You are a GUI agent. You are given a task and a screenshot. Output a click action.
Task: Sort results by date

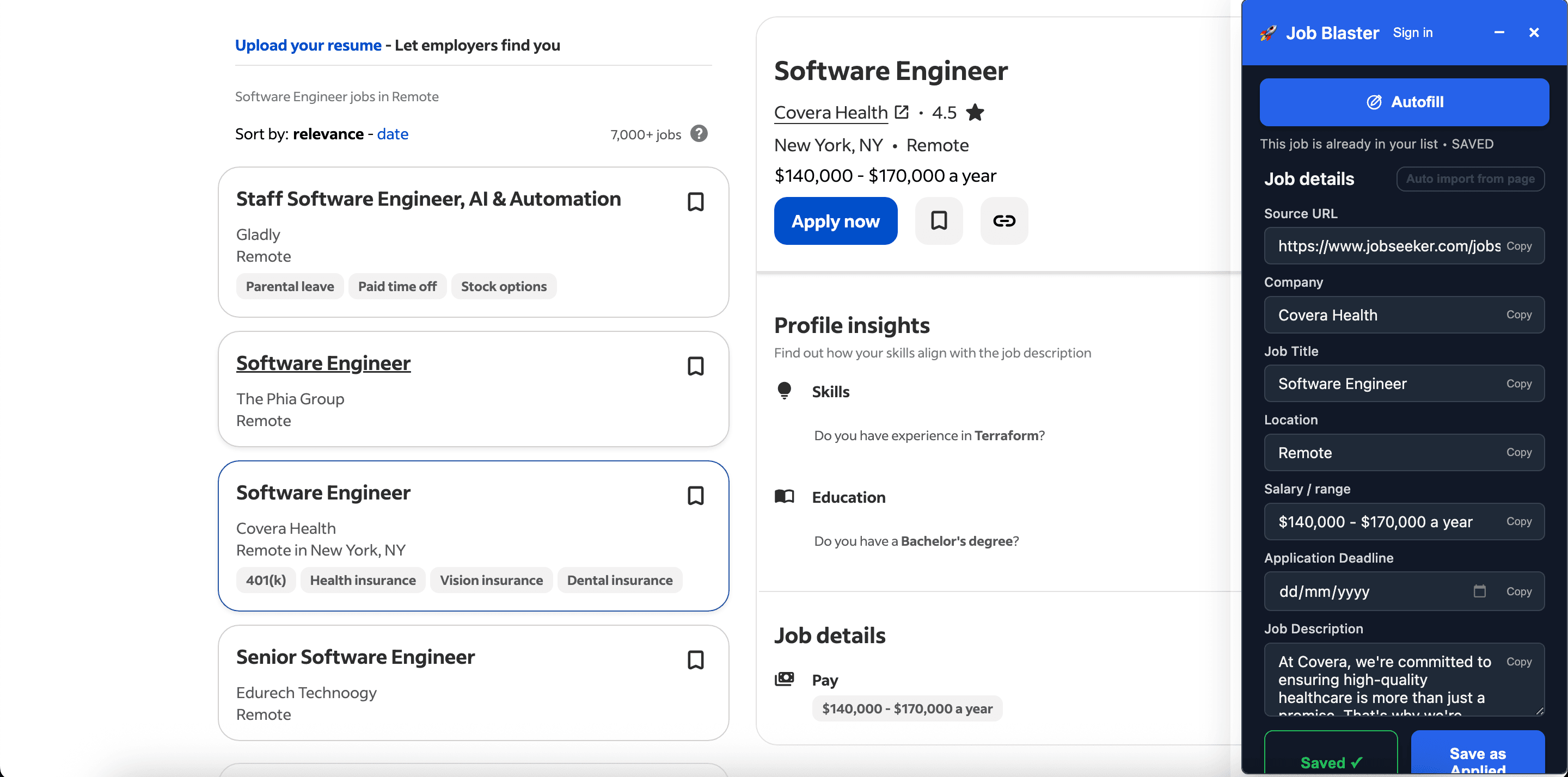pos(393,134)
